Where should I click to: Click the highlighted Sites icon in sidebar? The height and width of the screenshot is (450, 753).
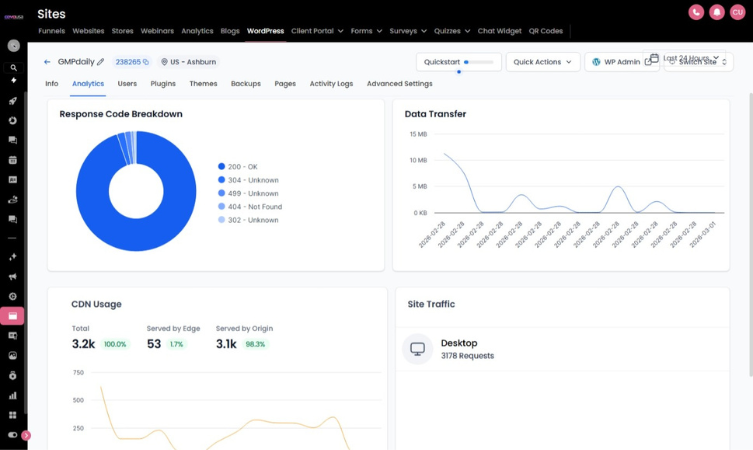pos(13,316)
